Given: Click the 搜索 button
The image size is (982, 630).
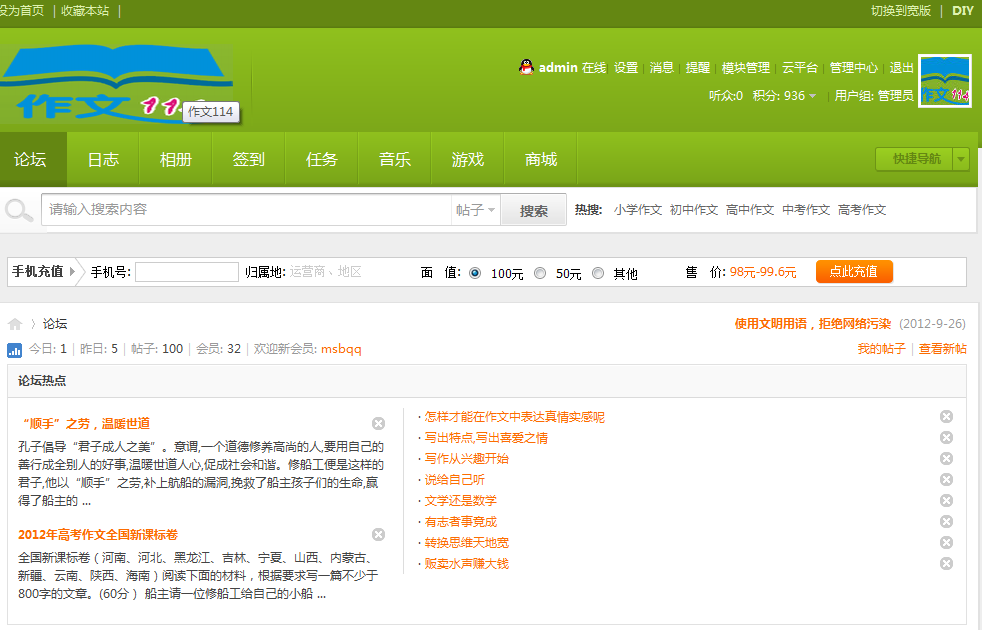Looking at the screenshot, I should point(534,210).
